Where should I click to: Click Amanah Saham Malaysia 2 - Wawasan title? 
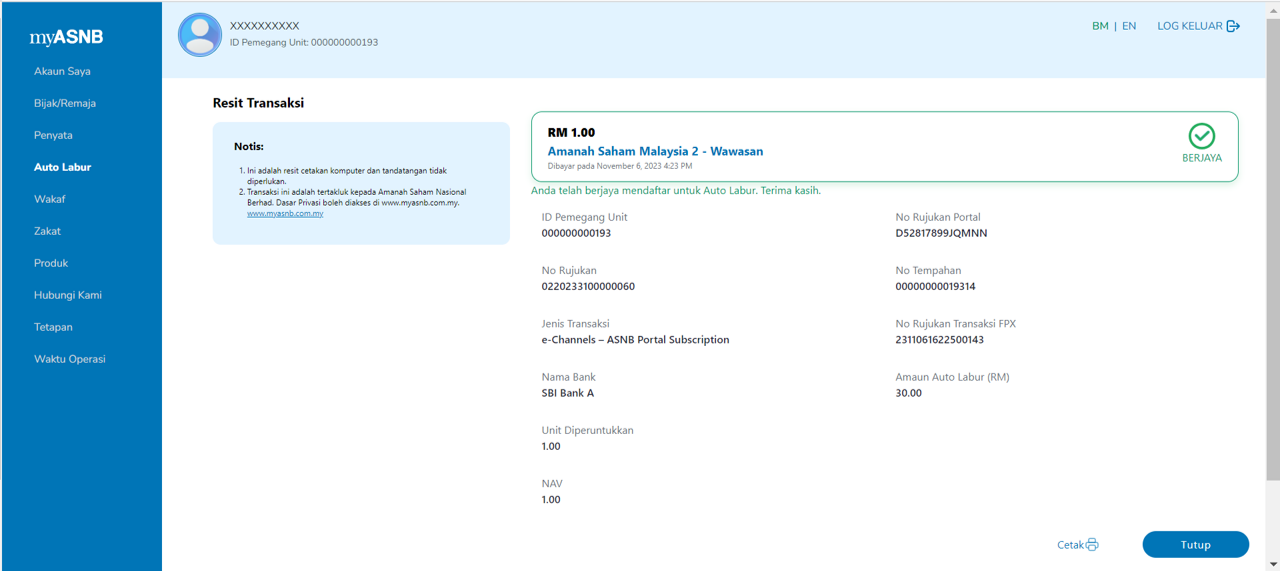[655, 152]
